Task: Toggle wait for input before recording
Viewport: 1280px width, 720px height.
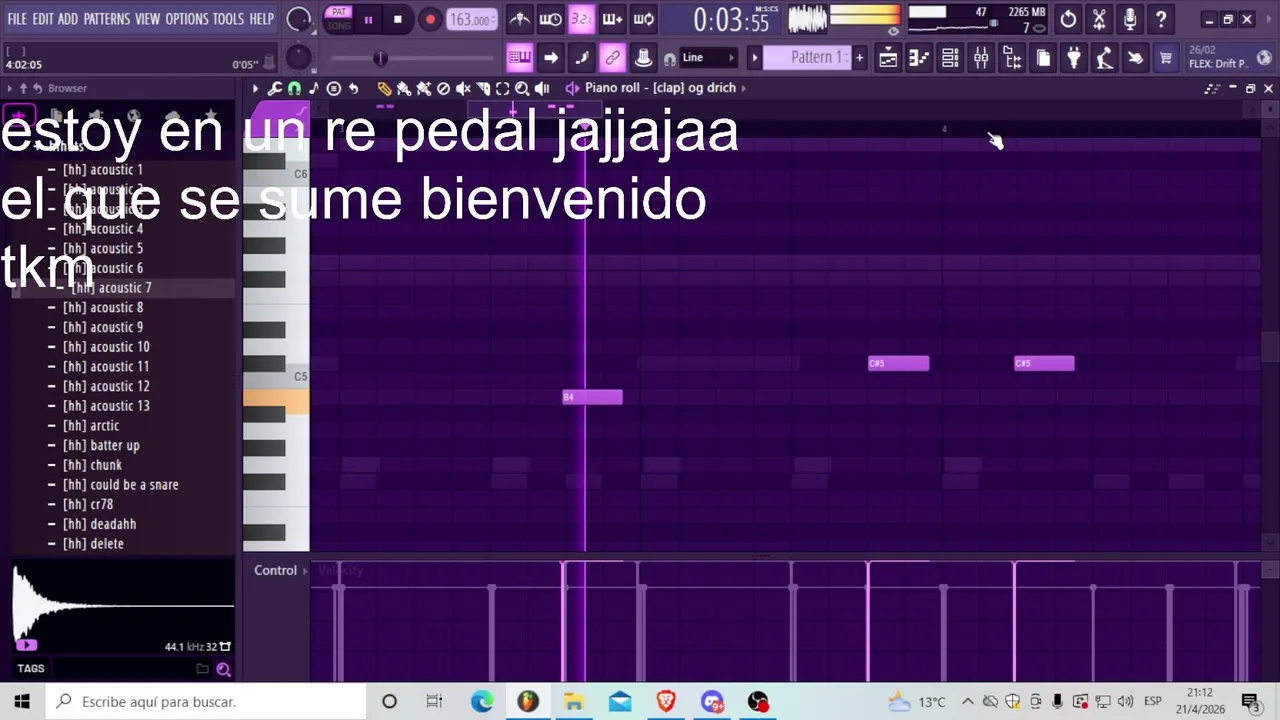Action: pos(550,19)
